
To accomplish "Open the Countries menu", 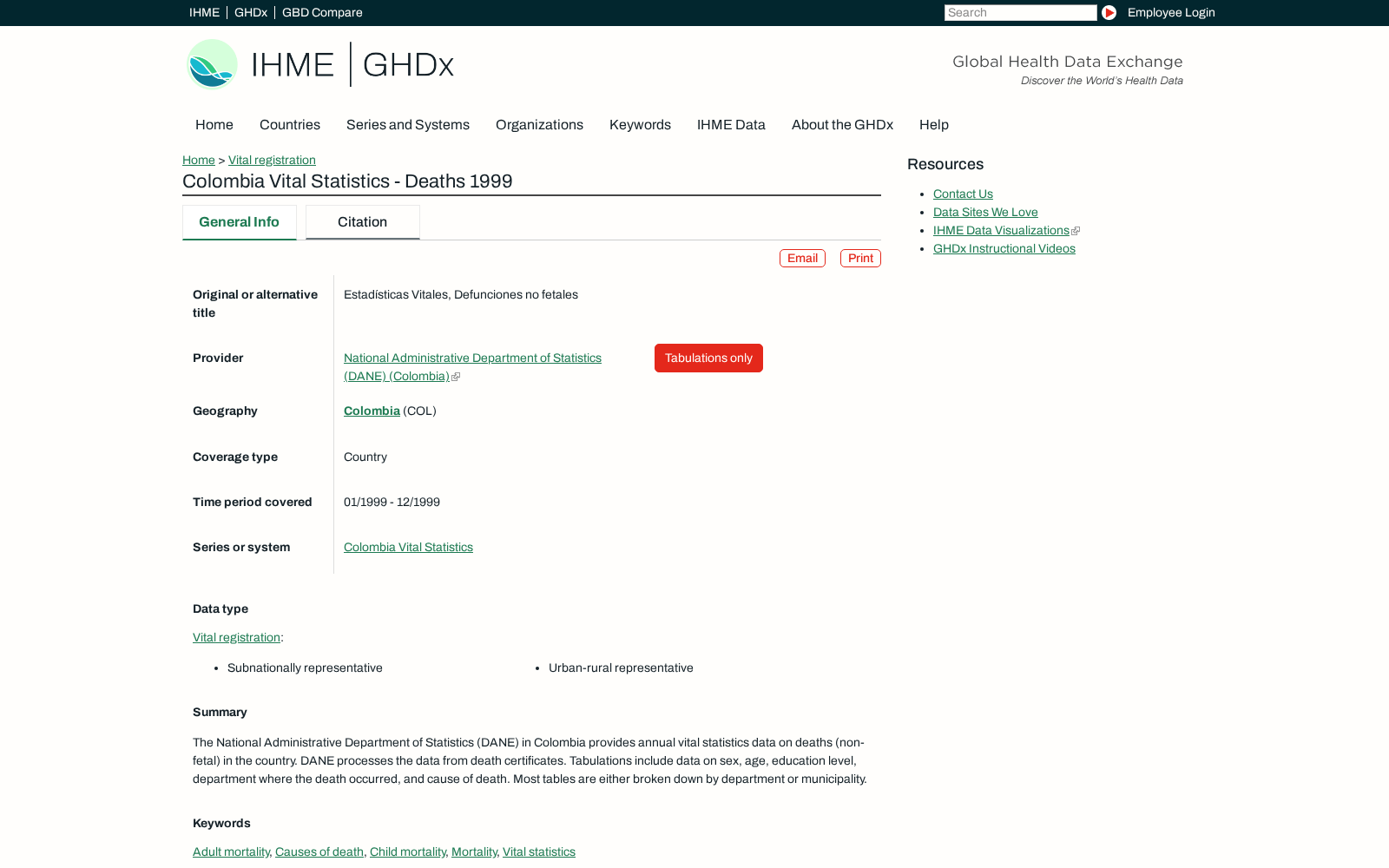I will 290,125.
